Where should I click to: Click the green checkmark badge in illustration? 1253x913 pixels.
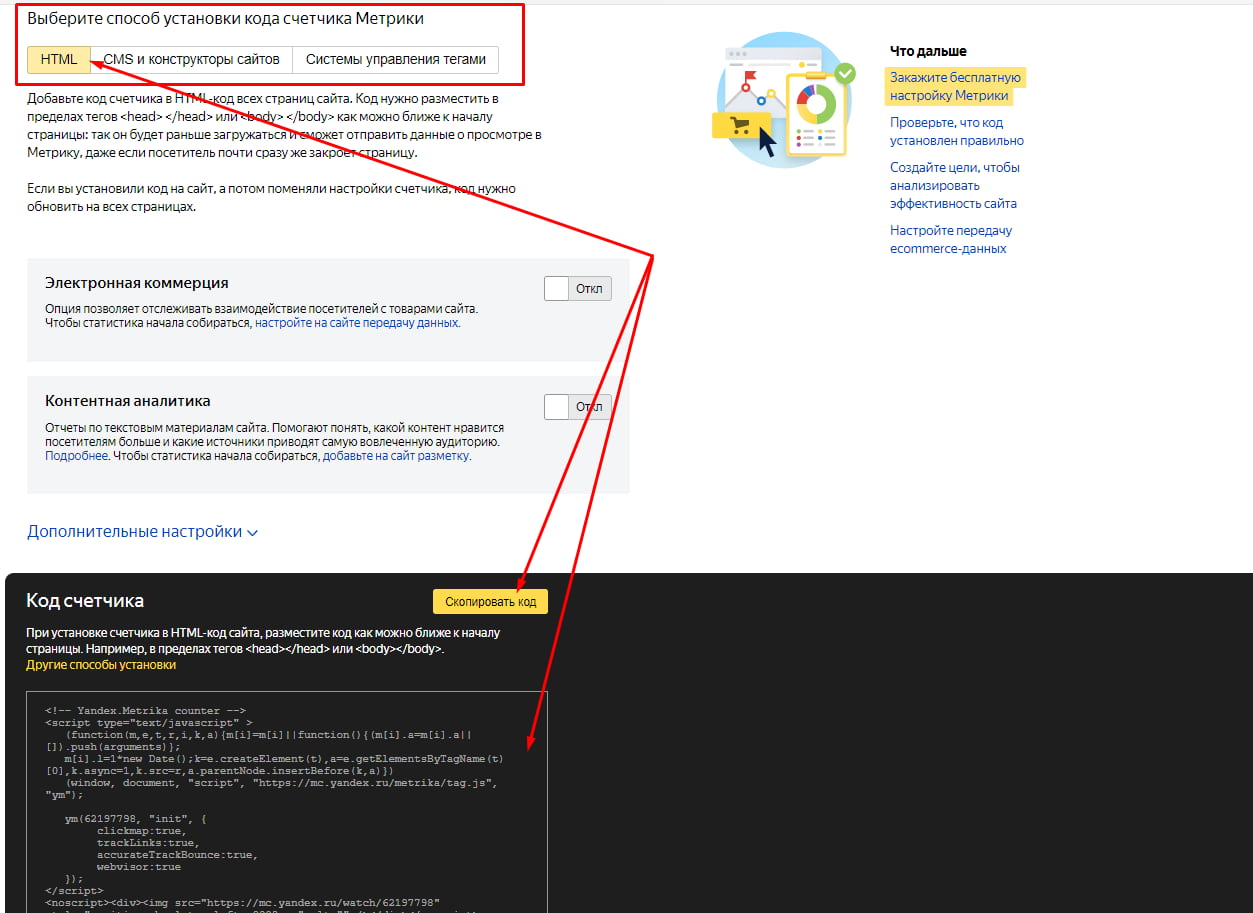tap(846, 73)
